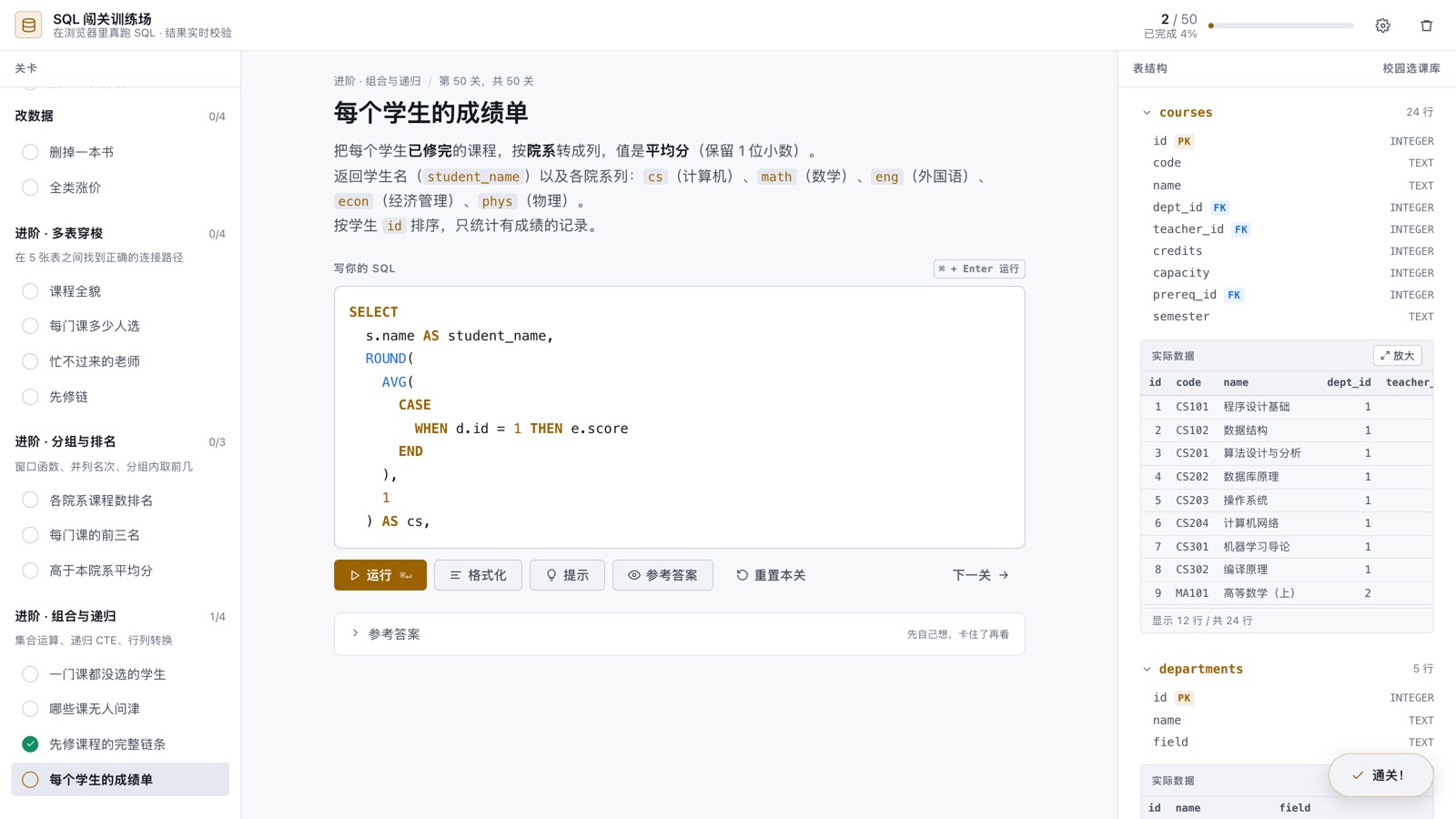Image resolution: width=1456 pixels, height=819 pixels.
Task: Click the 通关! toast notification
Action: (1380, 775)
